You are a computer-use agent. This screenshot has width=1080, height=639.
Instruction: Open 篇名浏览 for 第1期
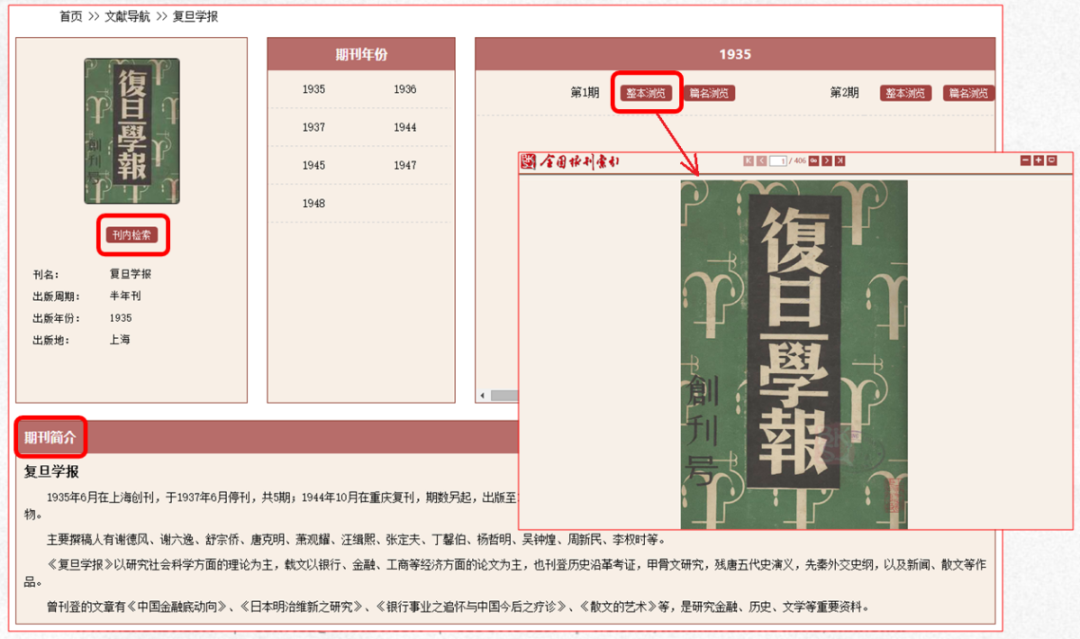click(709, 93)
